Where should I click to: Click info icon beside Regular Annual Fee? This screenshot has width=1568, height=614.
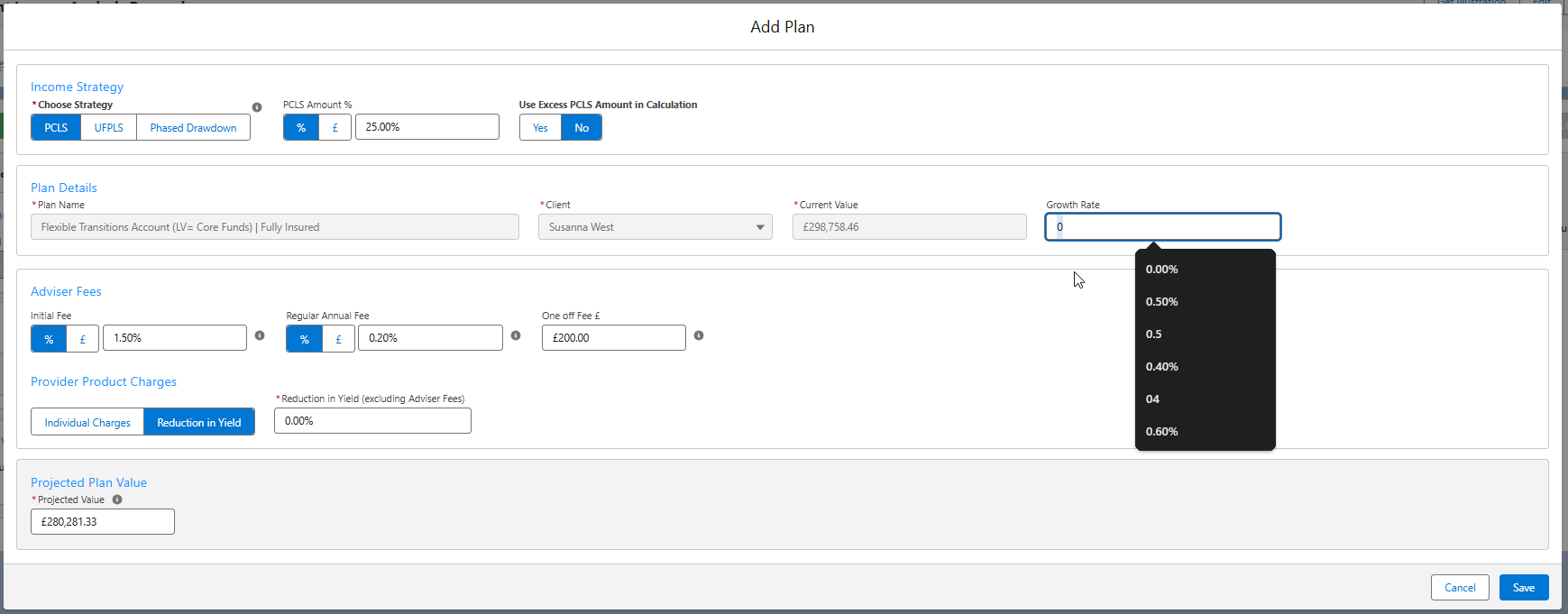[x=516, y=335]
